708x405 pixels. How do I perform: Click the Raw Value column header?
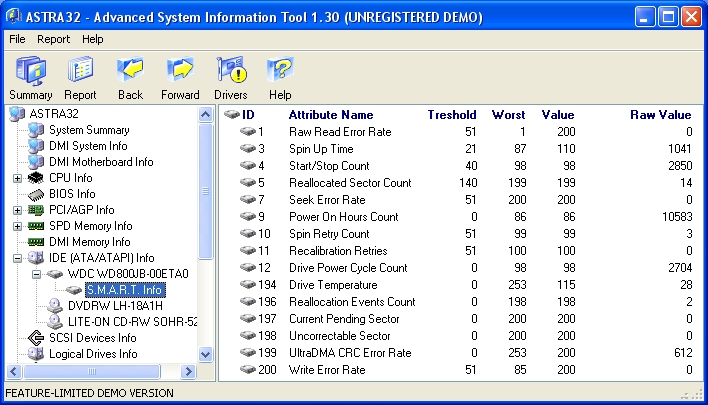(660, 115)
